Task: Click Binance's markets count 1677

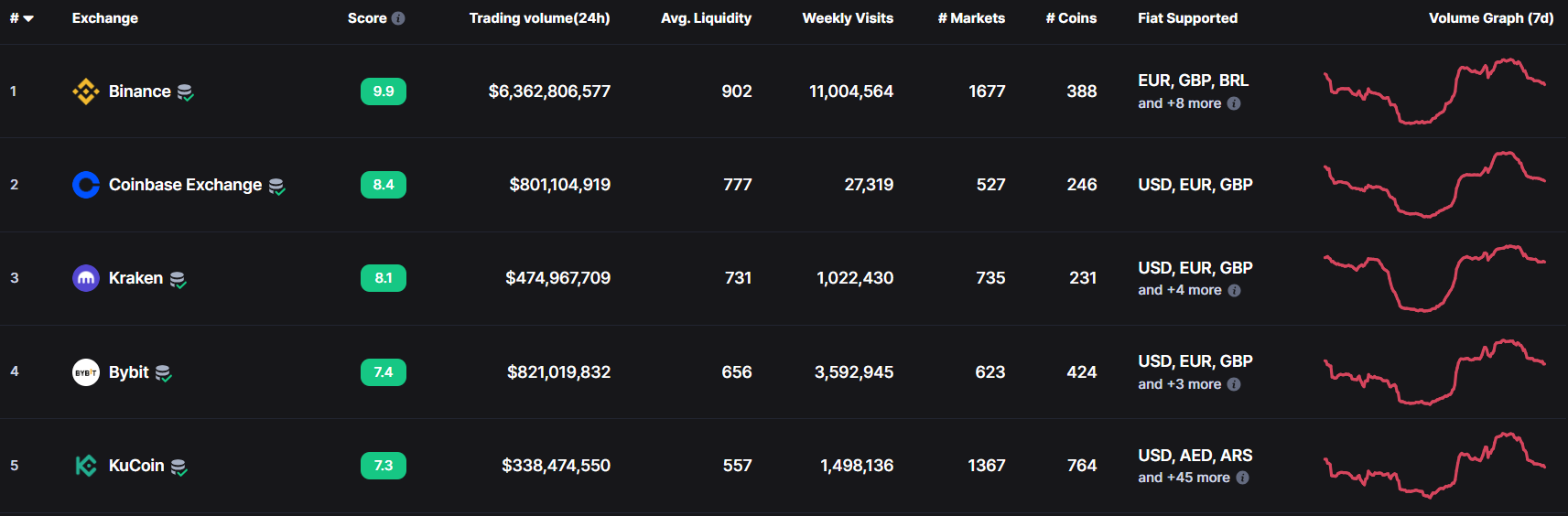Action: (987, 91)
